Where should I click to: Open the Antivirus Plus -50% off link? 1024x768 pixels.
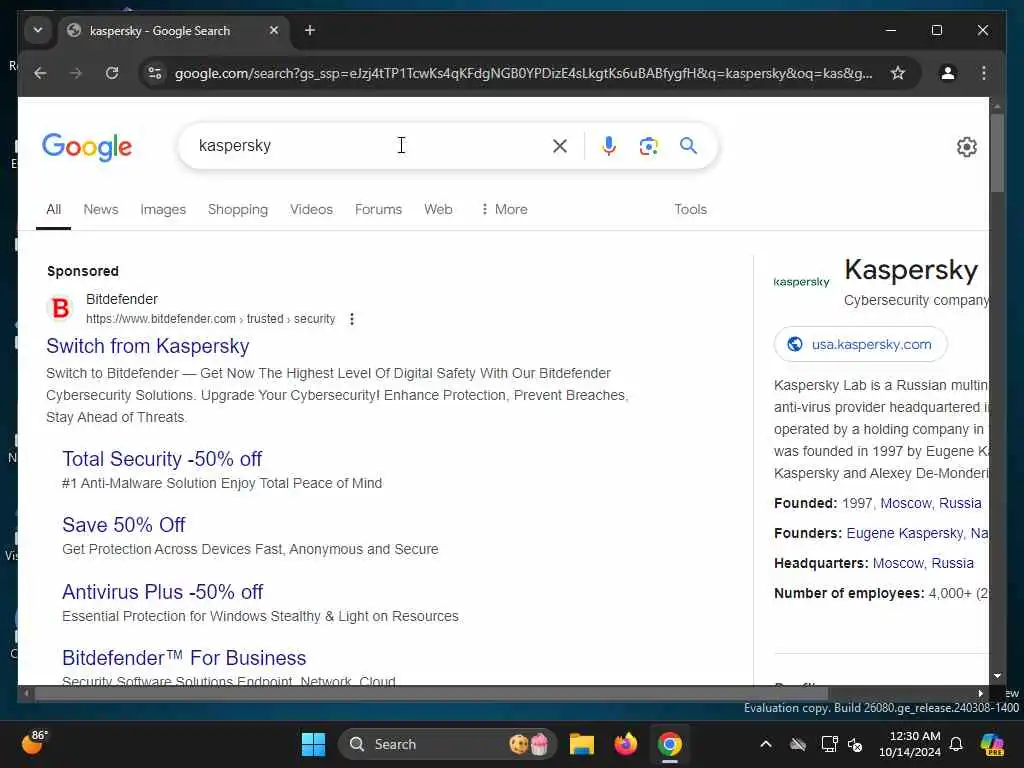click(163, 592)
